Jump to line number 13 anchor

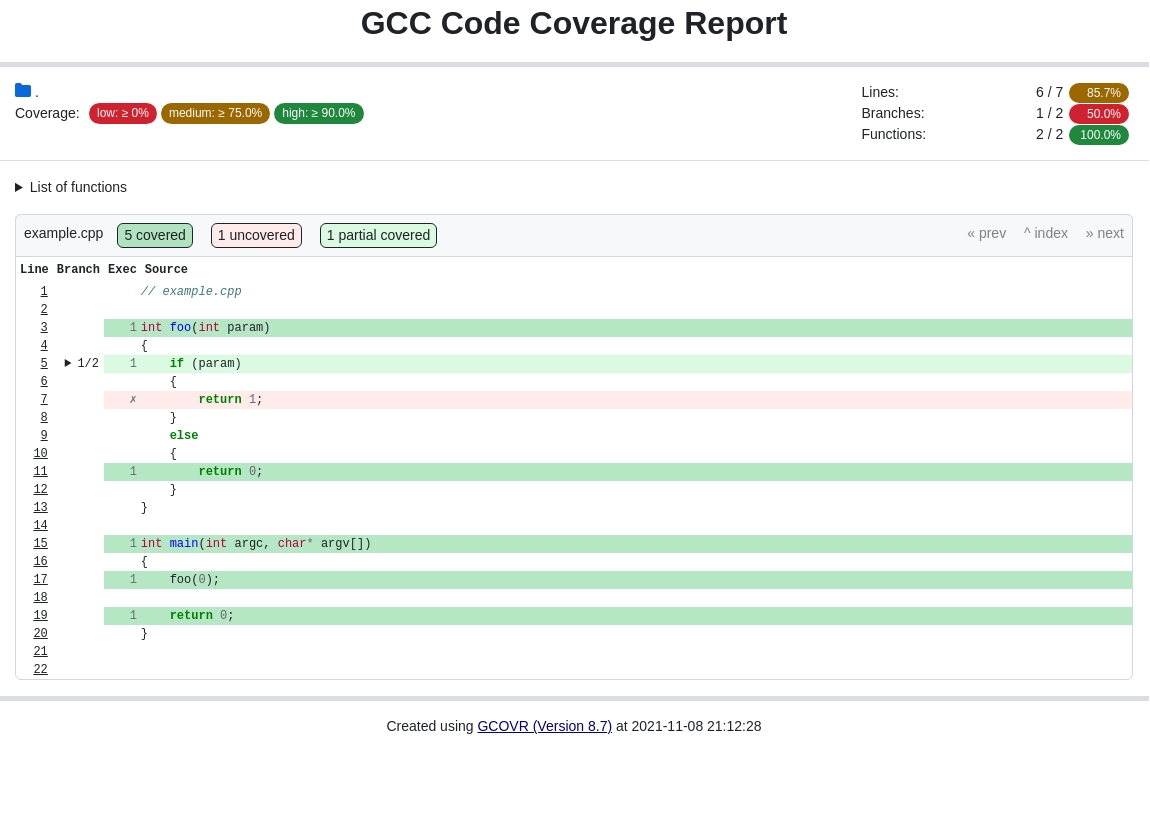(x=40, y=507)
